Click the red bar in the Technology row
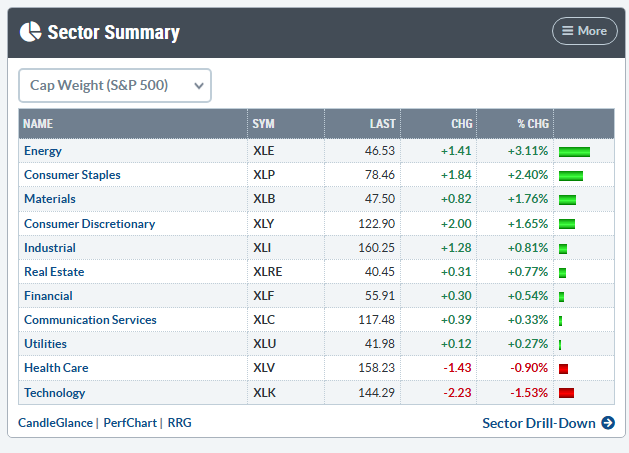This screenshot has height=453, width=629. pyautogui.click(x=566, y=393)
